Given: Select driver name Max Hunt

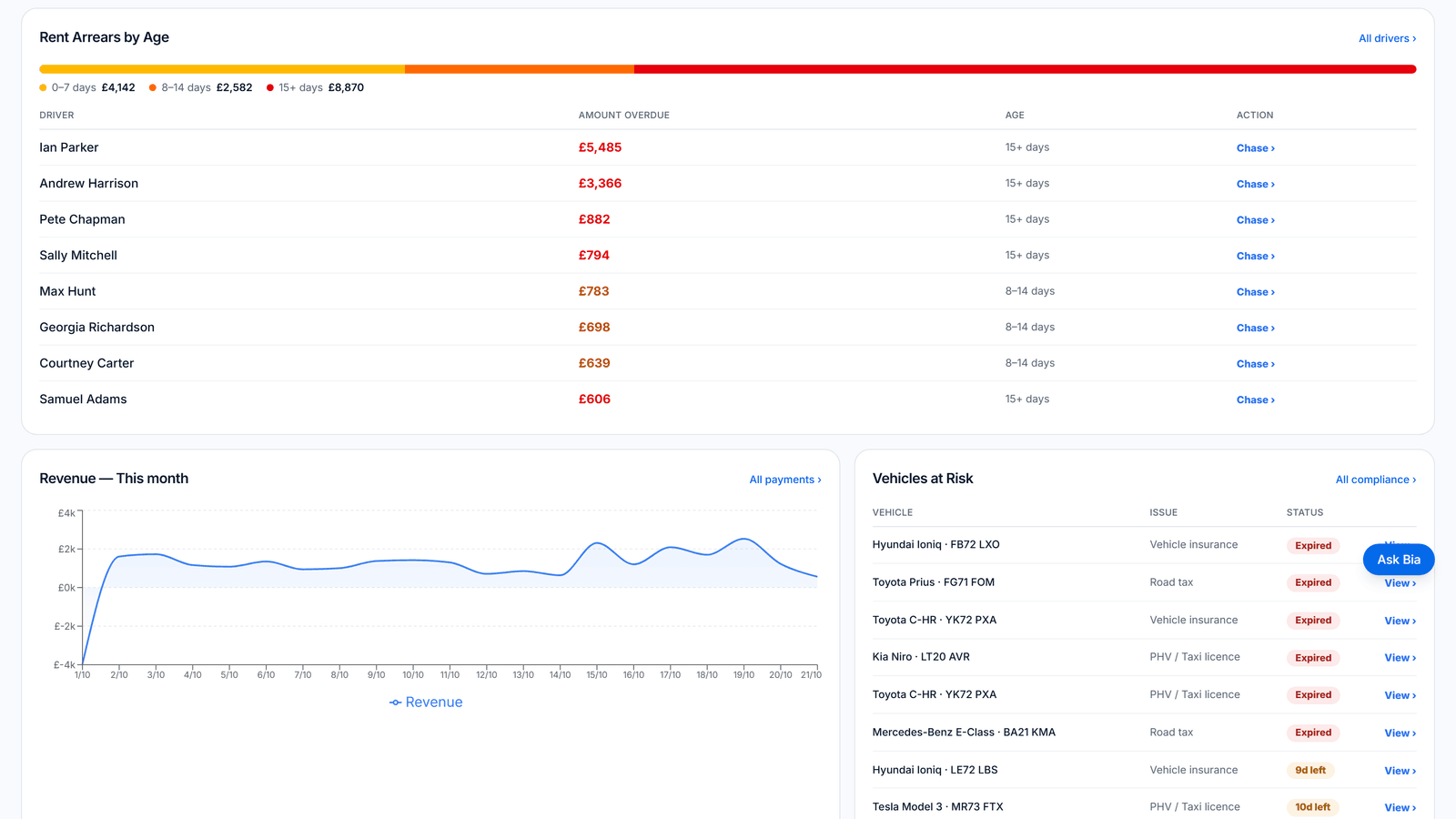Looking at the screenshot, I should tap(67, 291).
